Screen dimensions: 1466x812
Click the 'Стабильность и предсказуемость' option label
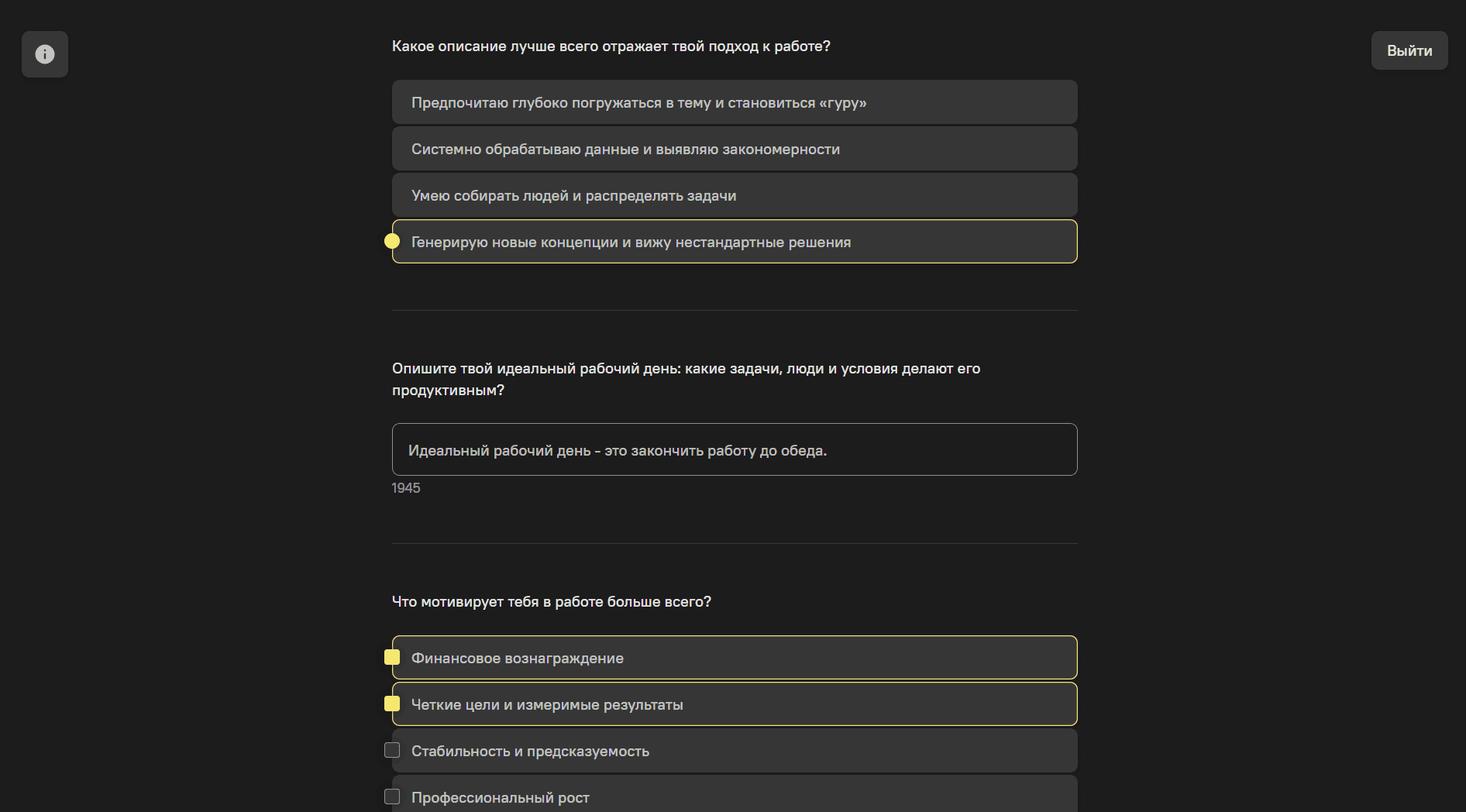pyautogui.click(x=530, y=752)
